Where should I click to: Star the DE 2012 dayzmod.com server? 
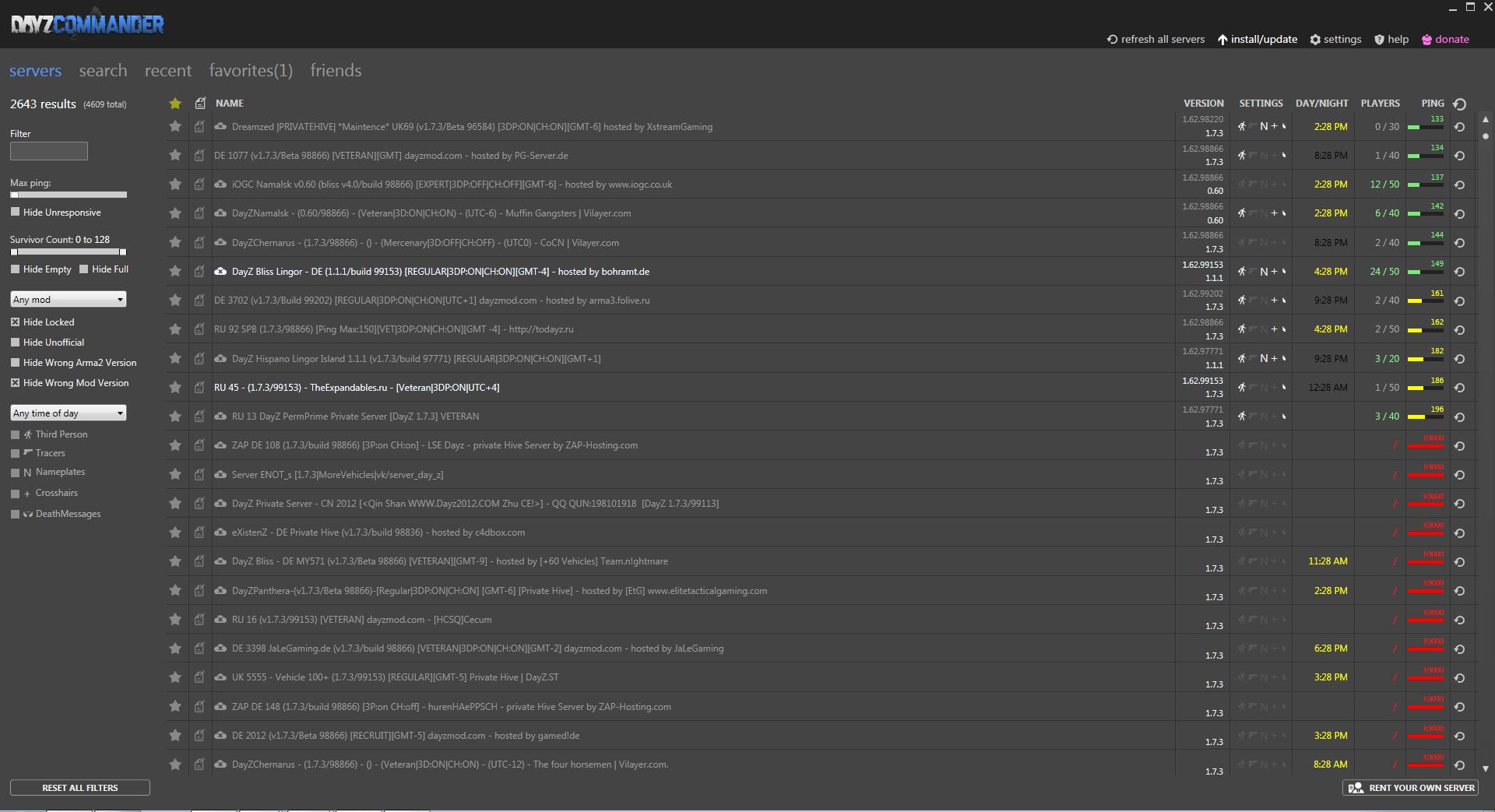(175, 735)
